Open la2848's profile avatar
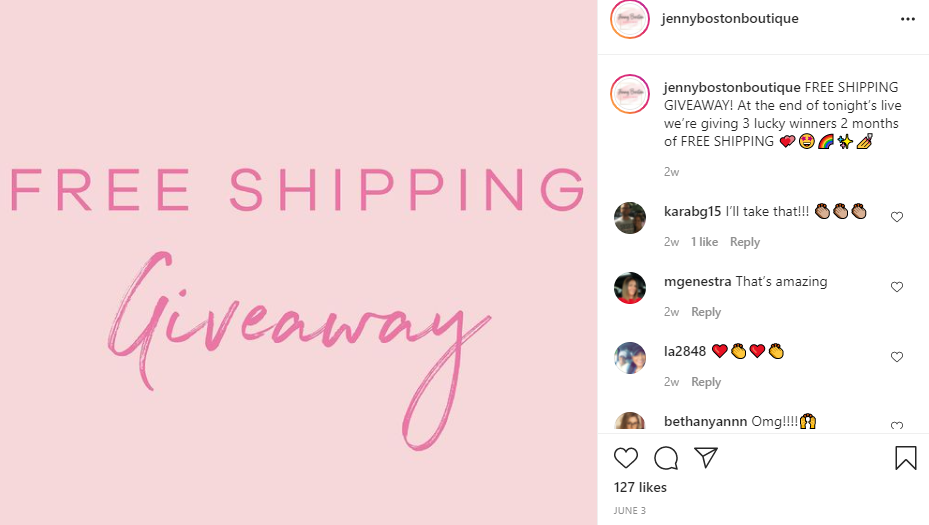 (630, 358)
